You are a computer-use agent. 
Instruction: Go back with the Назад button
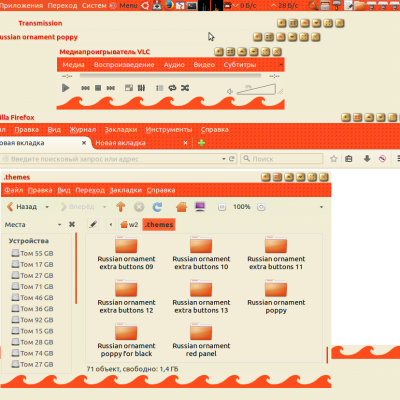coord(22,207)
